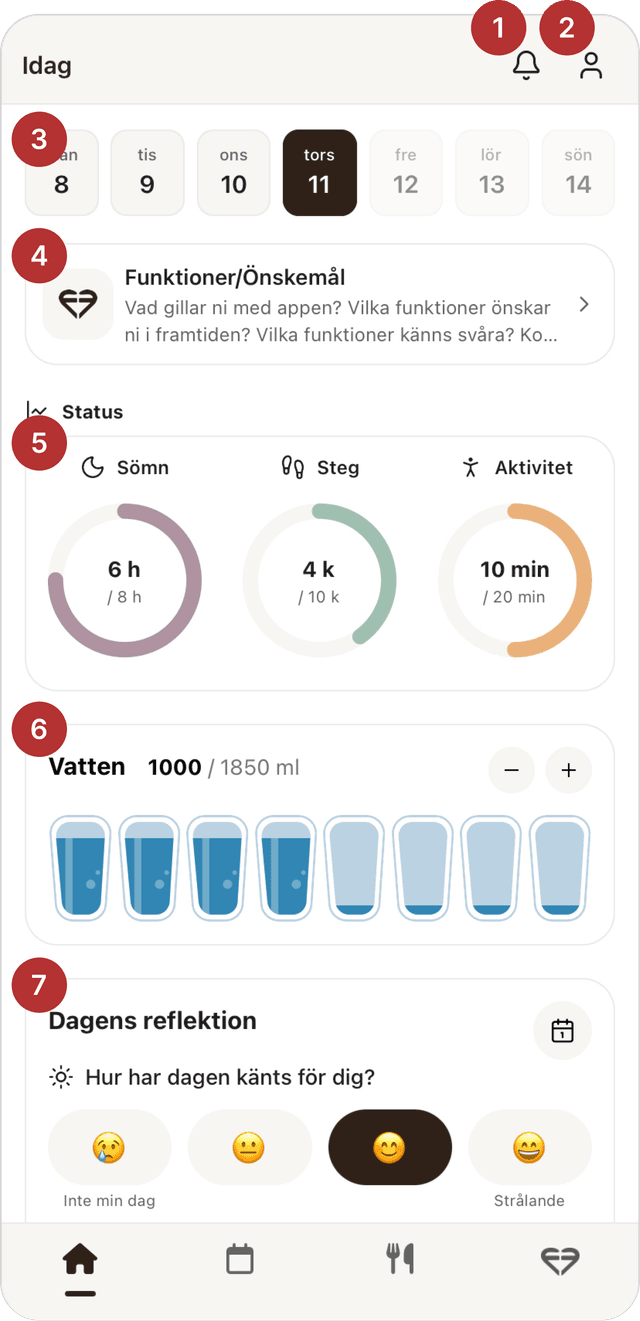Screen dimensions: 640x1321
Task: Increase water intake with plus button
Action: tap(569, 770)
